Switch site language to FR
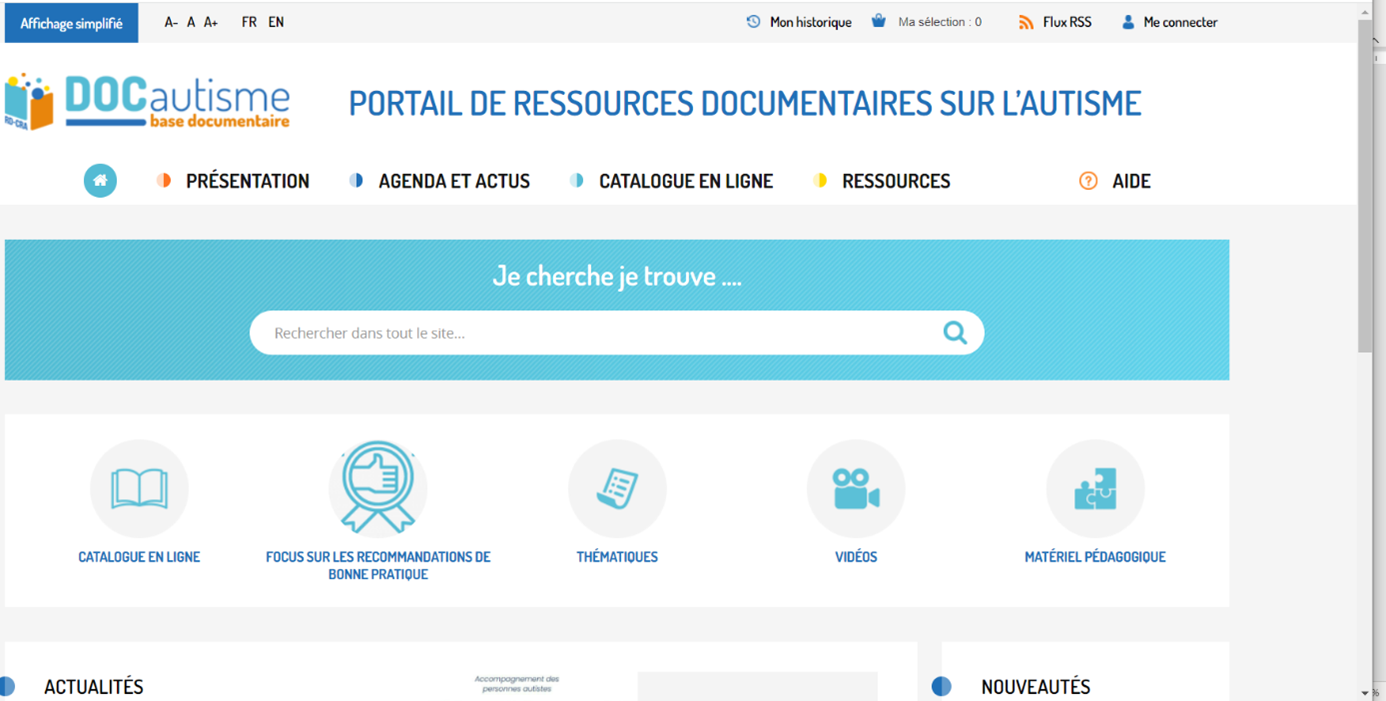The image size is (1386, 701). (x=249, y=22)
